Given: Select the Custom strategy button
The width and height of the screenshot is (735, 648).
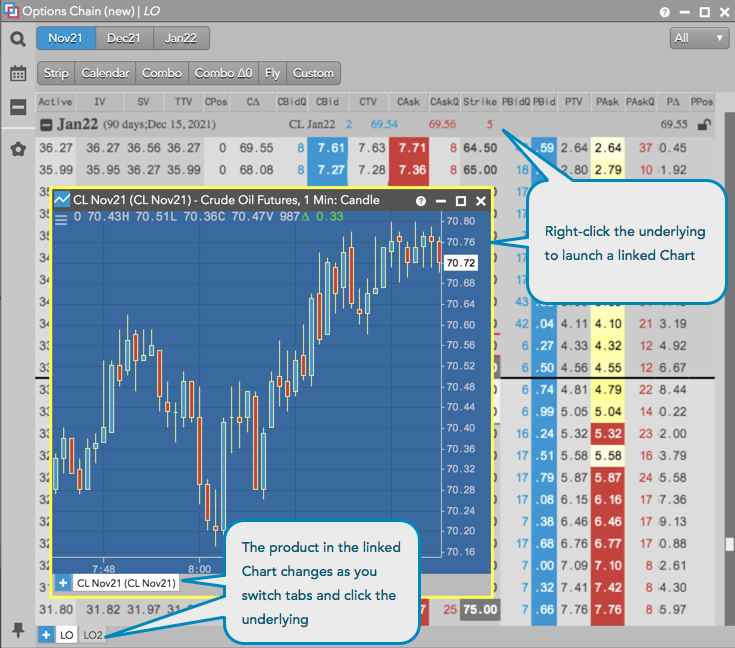Looking at the screenshot, I should tap(313, 73).
